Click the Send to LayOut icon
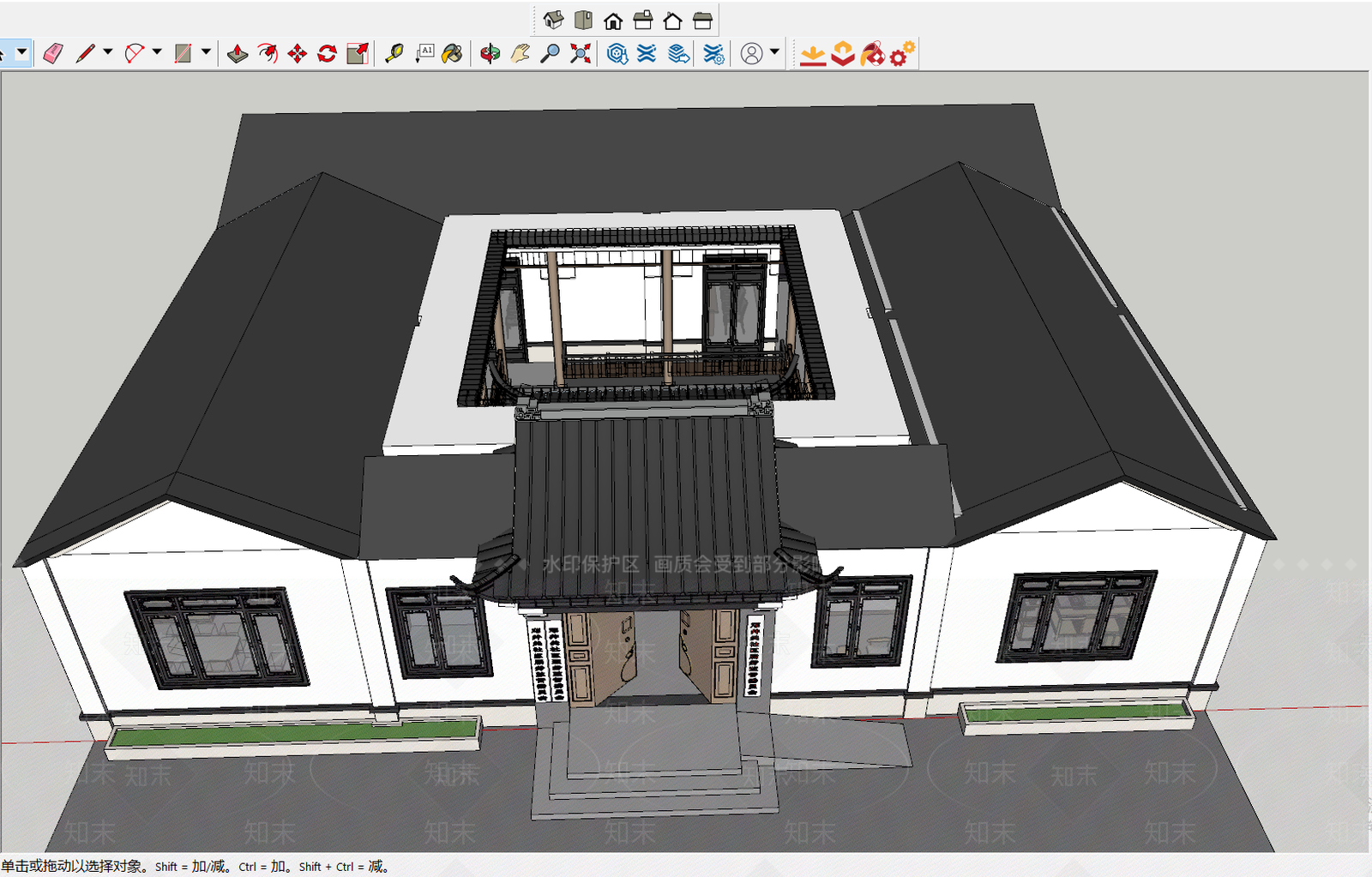This screenshot has height=877, width=1372. tap(679, 54)
